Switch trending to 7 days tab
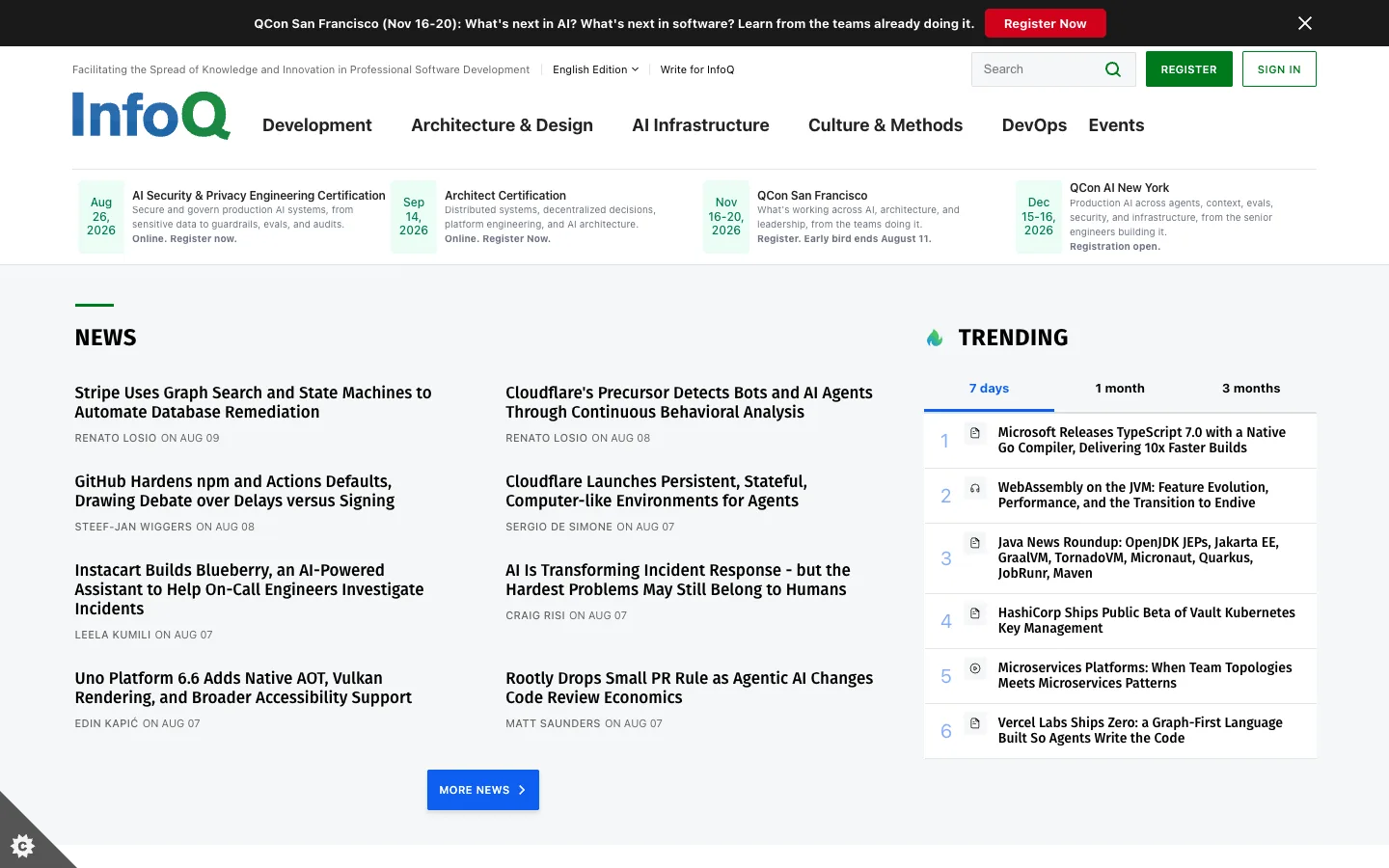The image size is (1389, 868). (x=989, y=389)
